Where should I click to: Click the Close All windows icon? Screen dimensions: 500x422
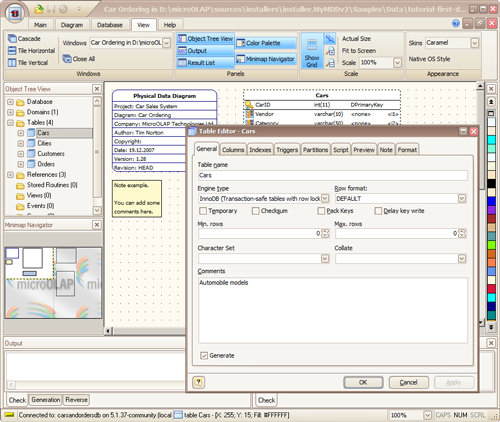[x=67, y=59]
